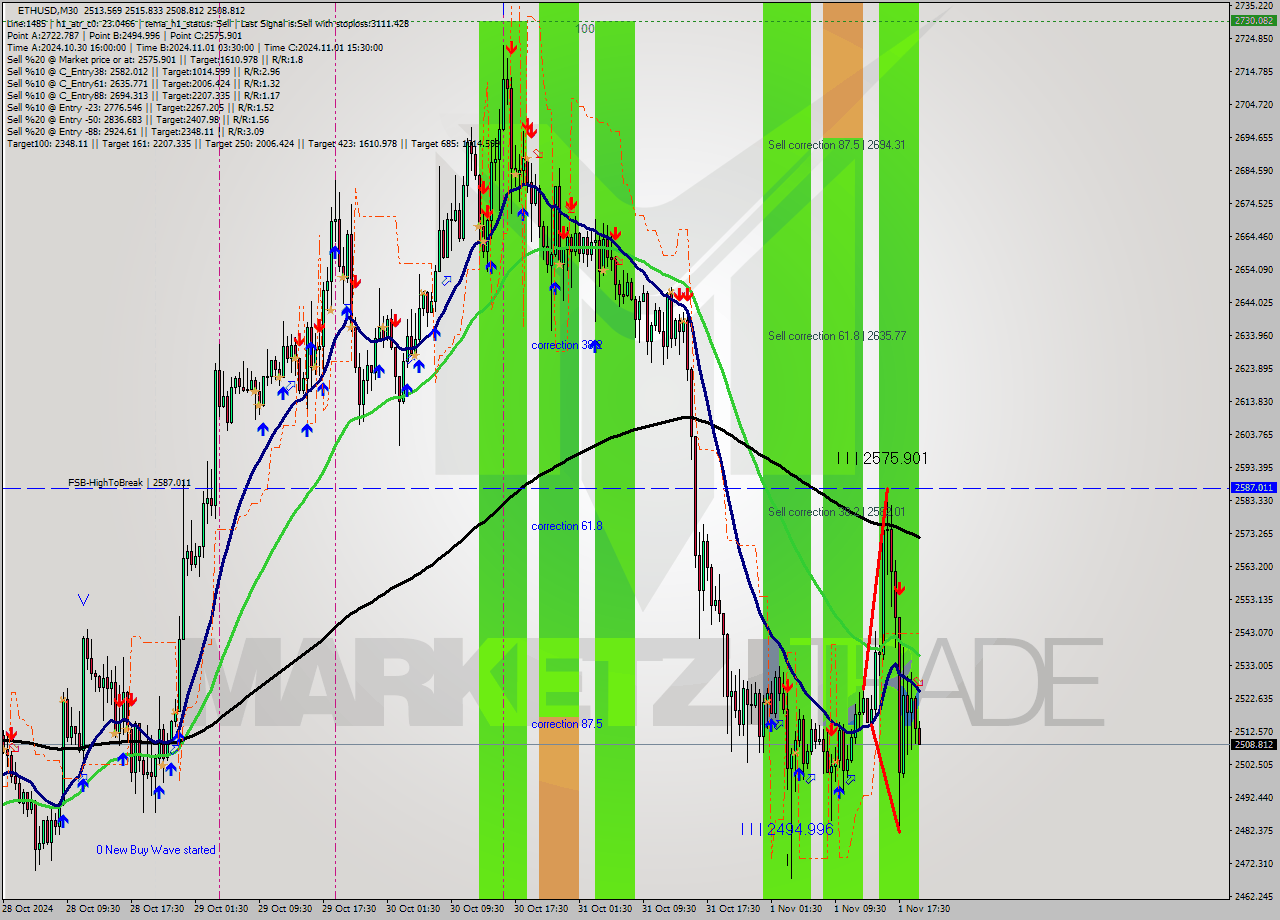Click the 'Sell %20 @ Entry -50' line
Screen dimensions: 1280x920
tap(138, 119)
